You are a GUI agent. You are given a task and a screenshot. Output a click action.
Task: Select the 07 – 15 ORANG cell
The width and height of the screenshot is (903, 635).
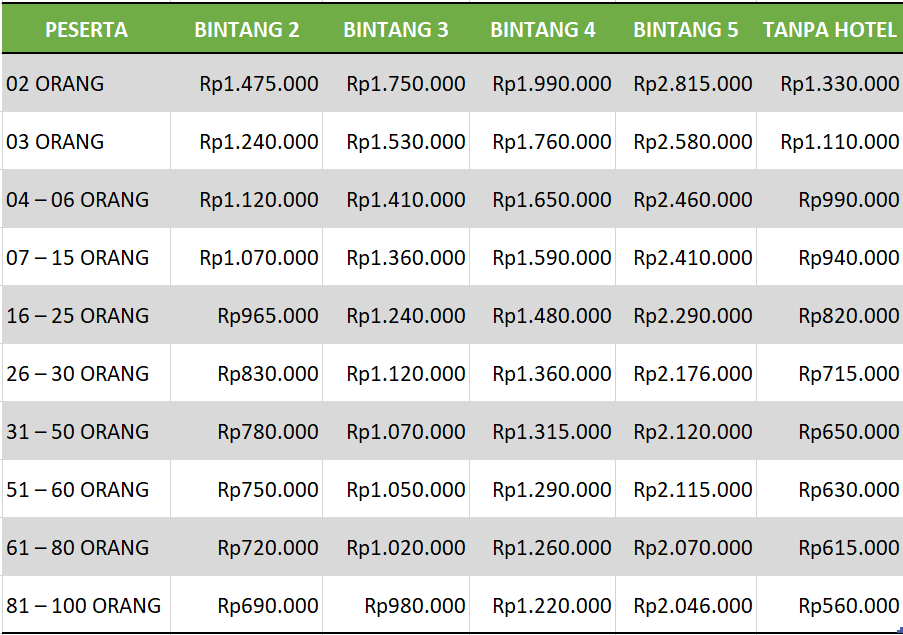[x=77, y=258]
